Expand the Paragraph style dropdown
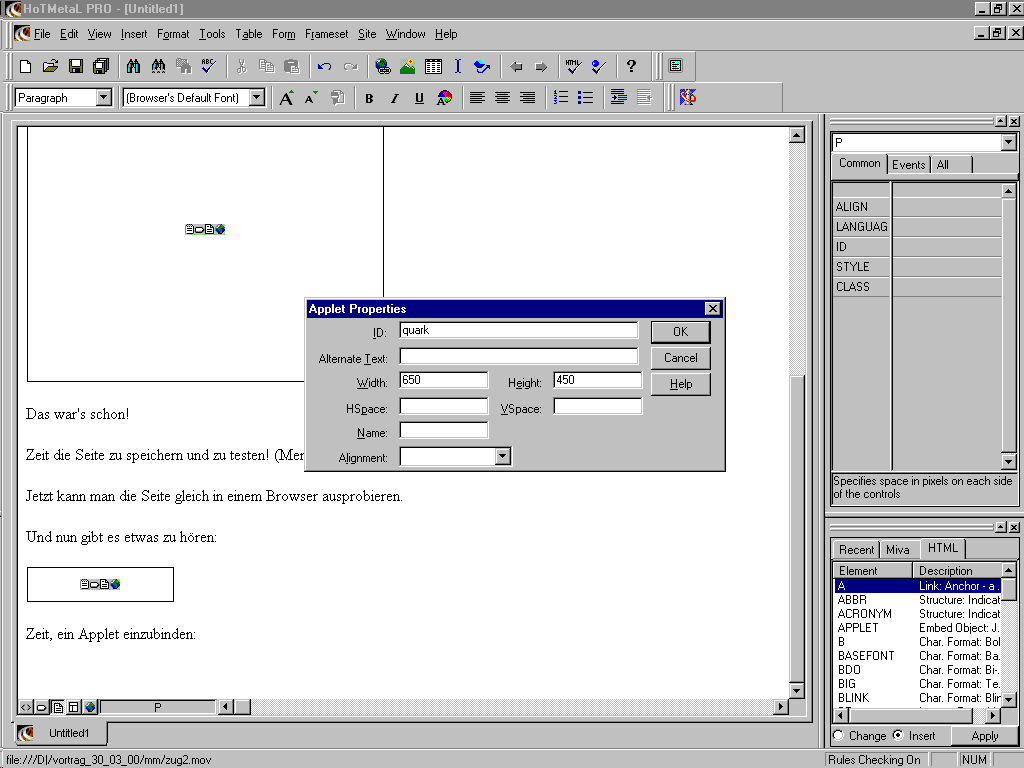1024x768 pixels. click(104, 98)
